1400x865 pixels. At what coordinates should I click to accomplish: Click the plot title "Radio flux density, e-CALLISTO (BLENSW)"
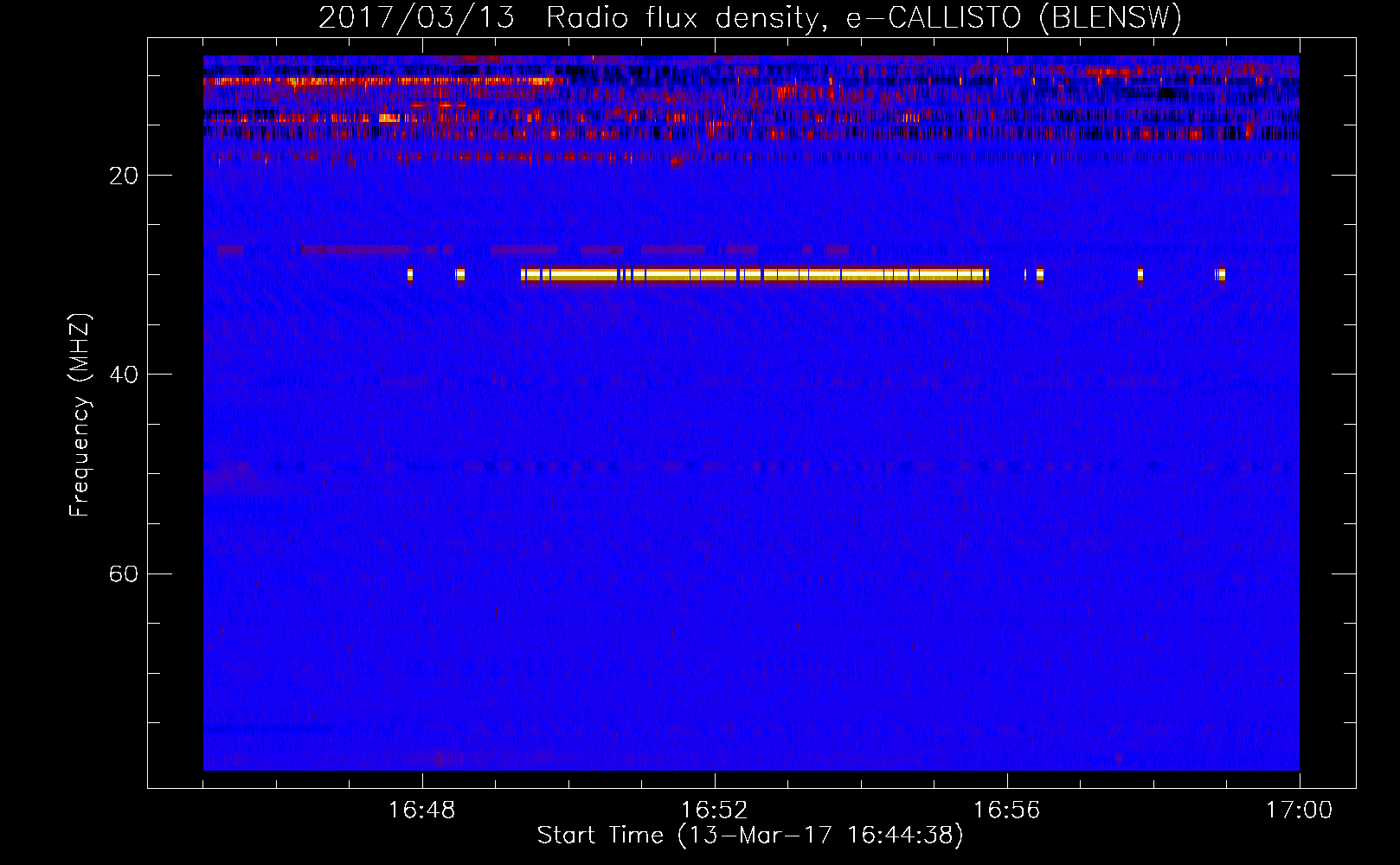864,18
